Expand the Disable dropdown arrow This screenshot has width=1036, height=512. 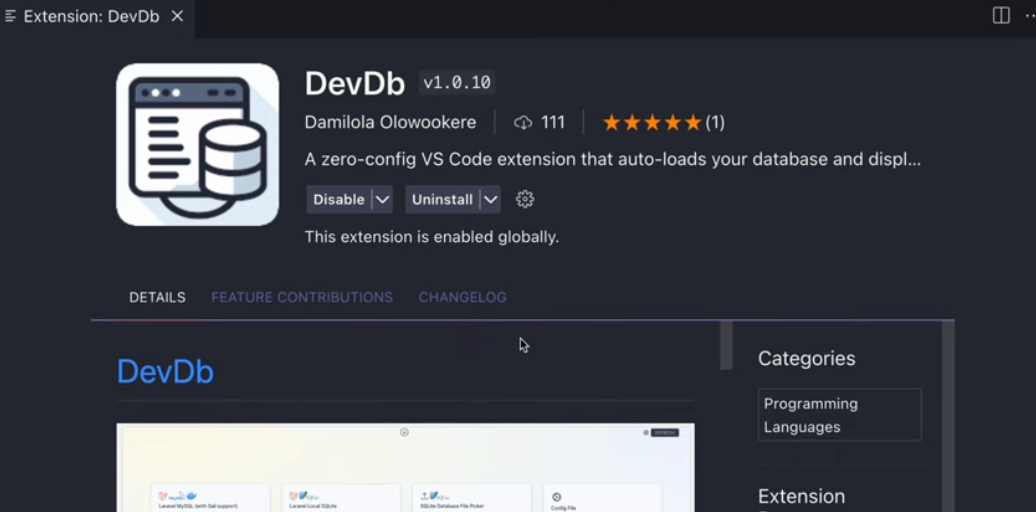(383, 200)
